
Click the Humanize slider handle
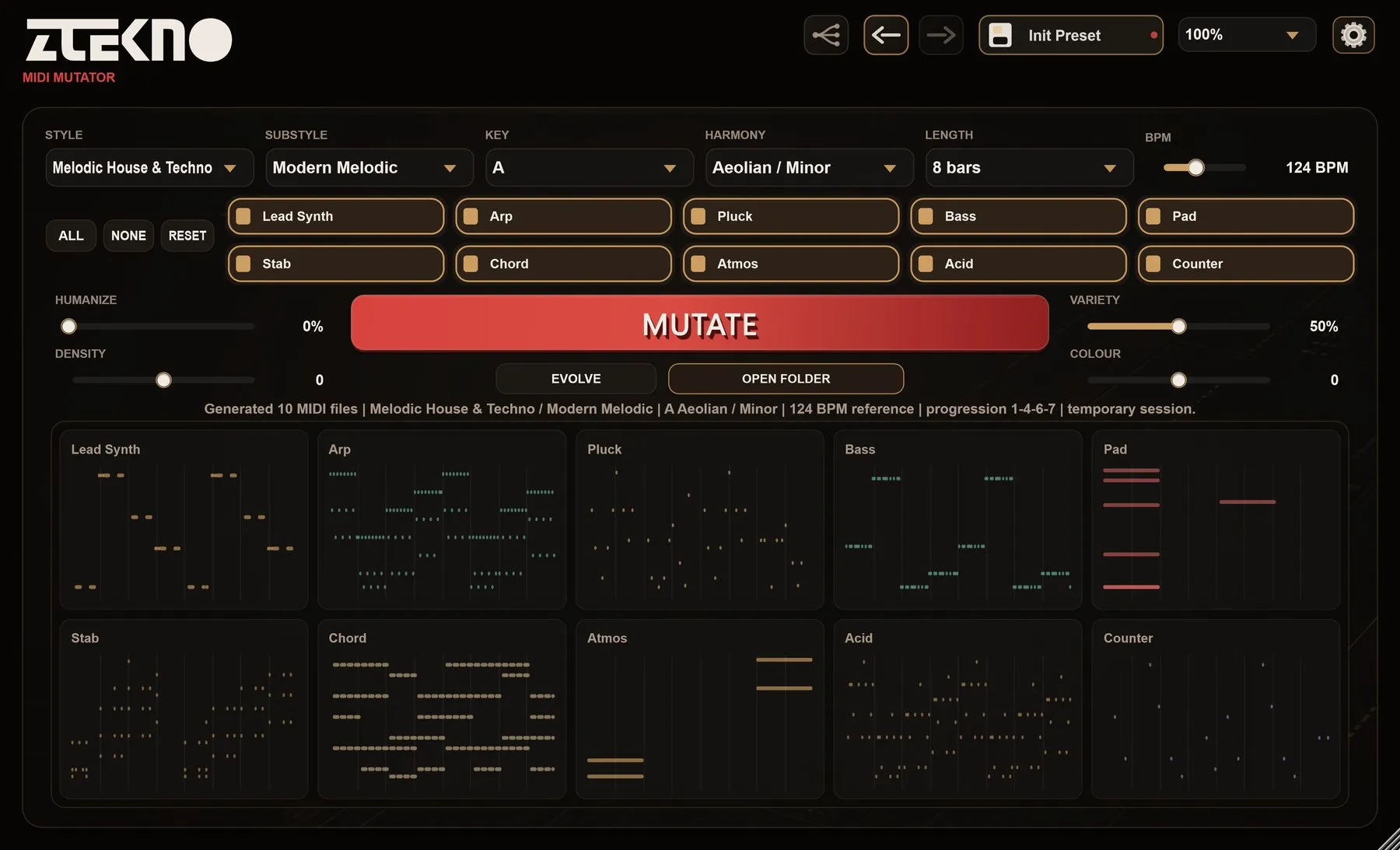[x=69, y=327]
